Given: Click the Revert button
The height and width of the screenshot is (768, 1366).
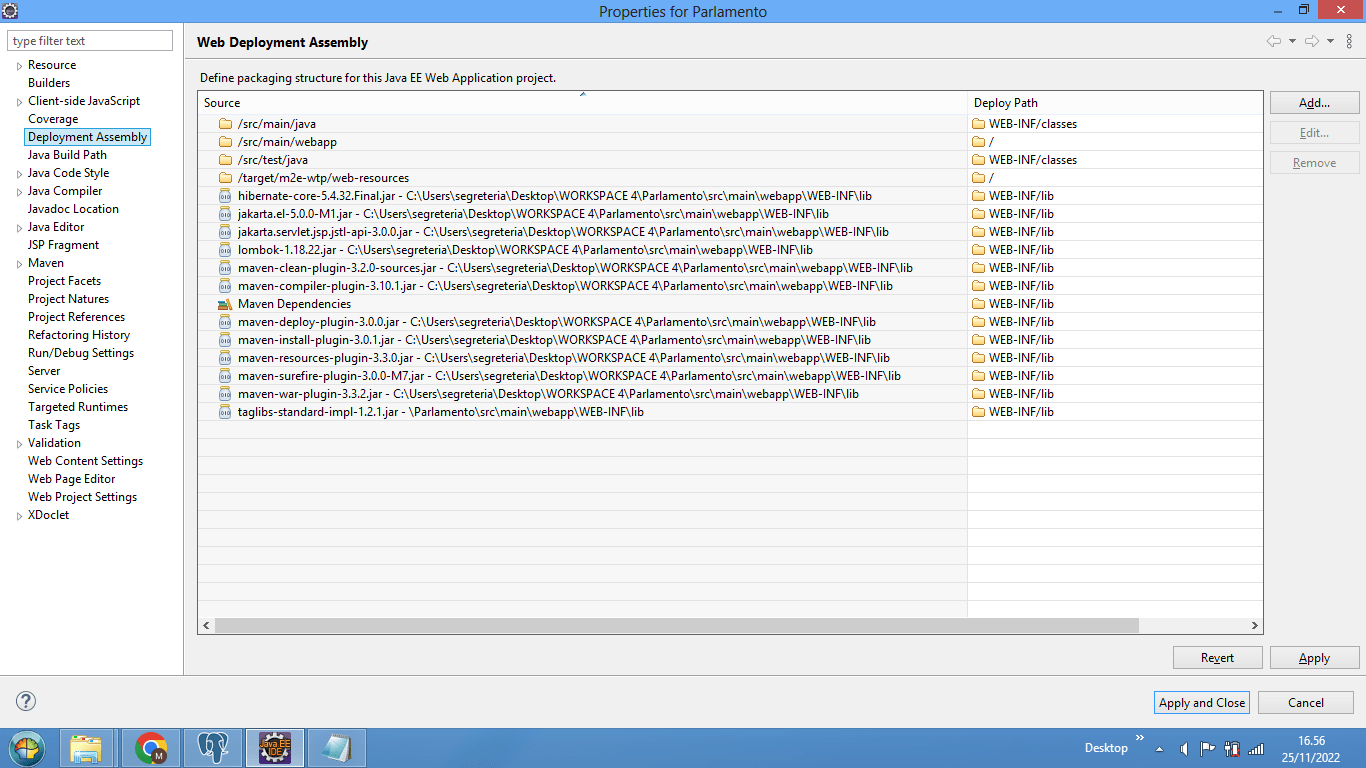Looking at the screenshot, I should pyautogui.click(x=1217, y=658).
